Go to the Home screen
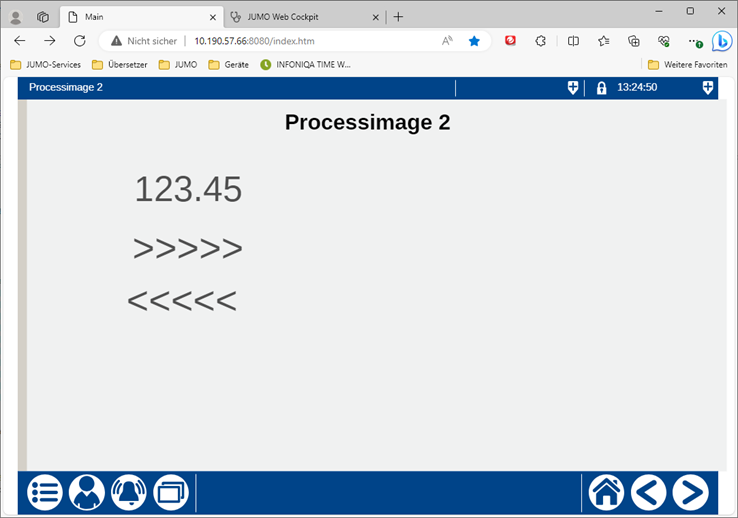 click(606, 492)
